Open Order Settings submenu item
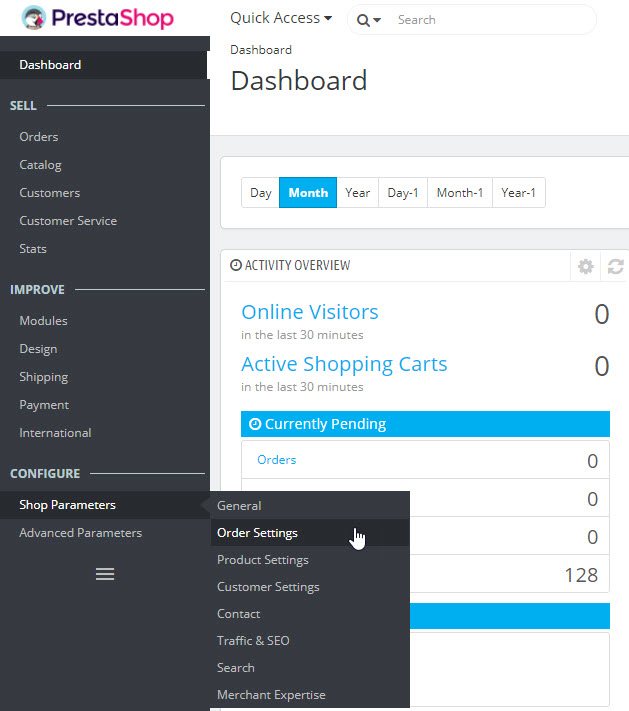 tap(257, 533)
